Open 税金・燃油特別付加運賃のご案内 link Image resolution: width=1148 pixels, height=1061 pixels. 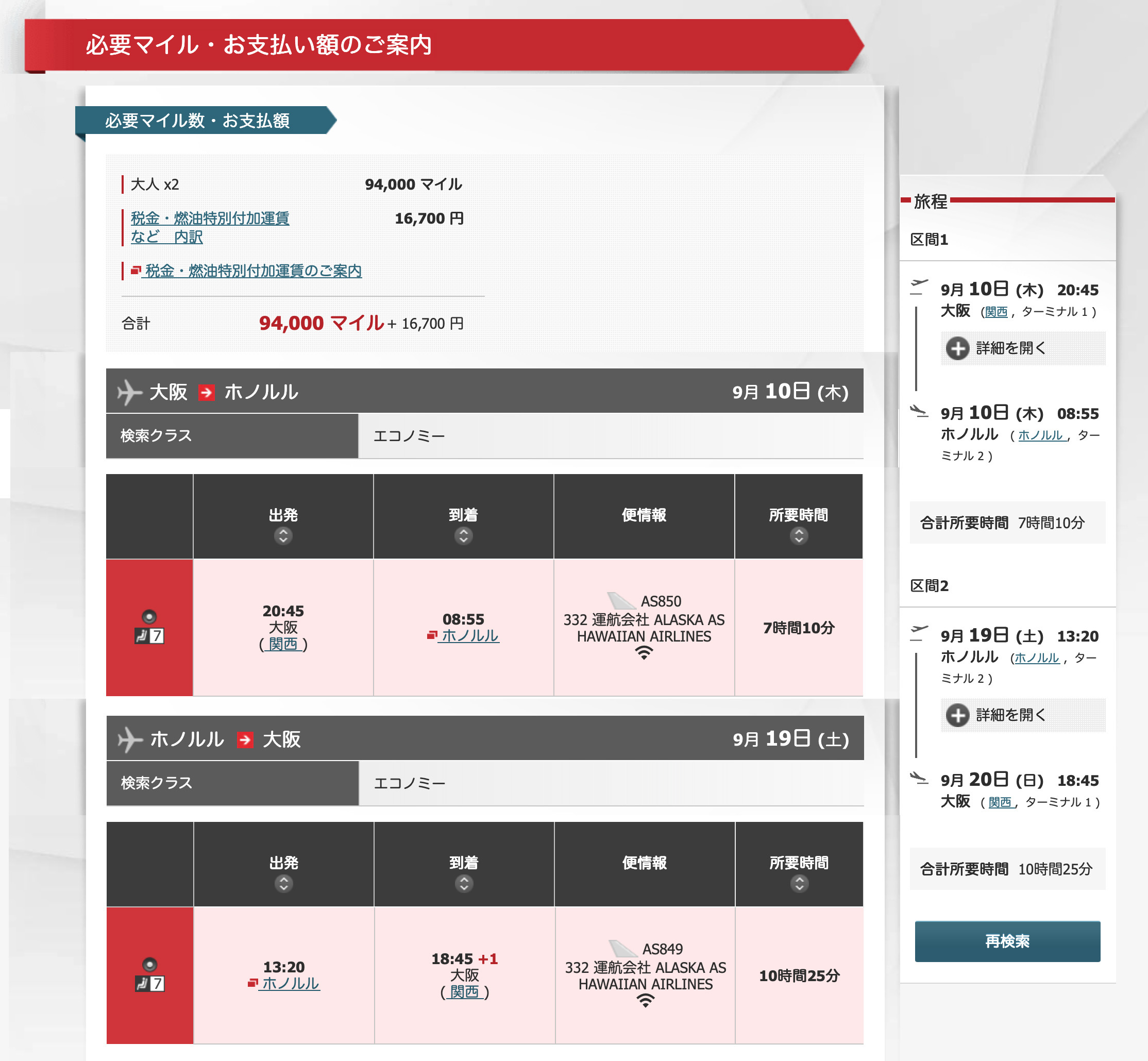click(252, 271)
